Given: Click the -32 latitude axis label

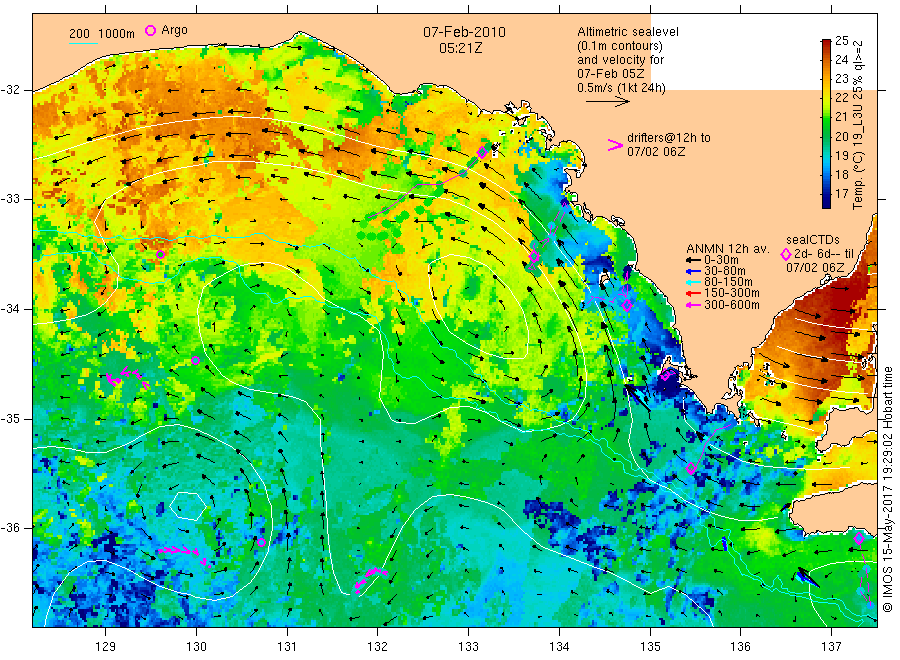Looking at the screenshot, I should pyautogui.click(x=11, y=90).
